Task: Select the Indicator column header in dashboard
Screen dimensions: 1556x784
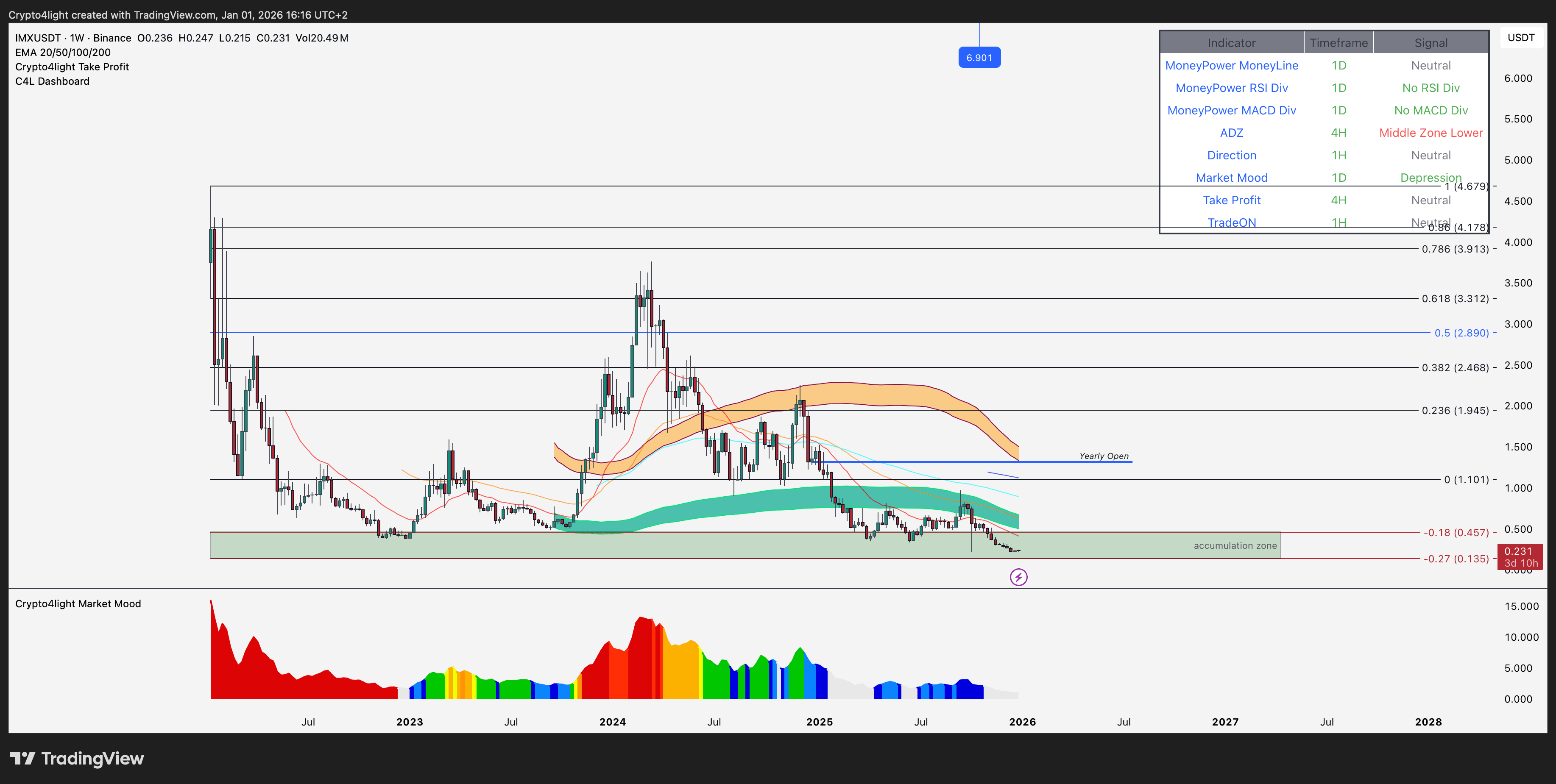Action: point(1232,42)
